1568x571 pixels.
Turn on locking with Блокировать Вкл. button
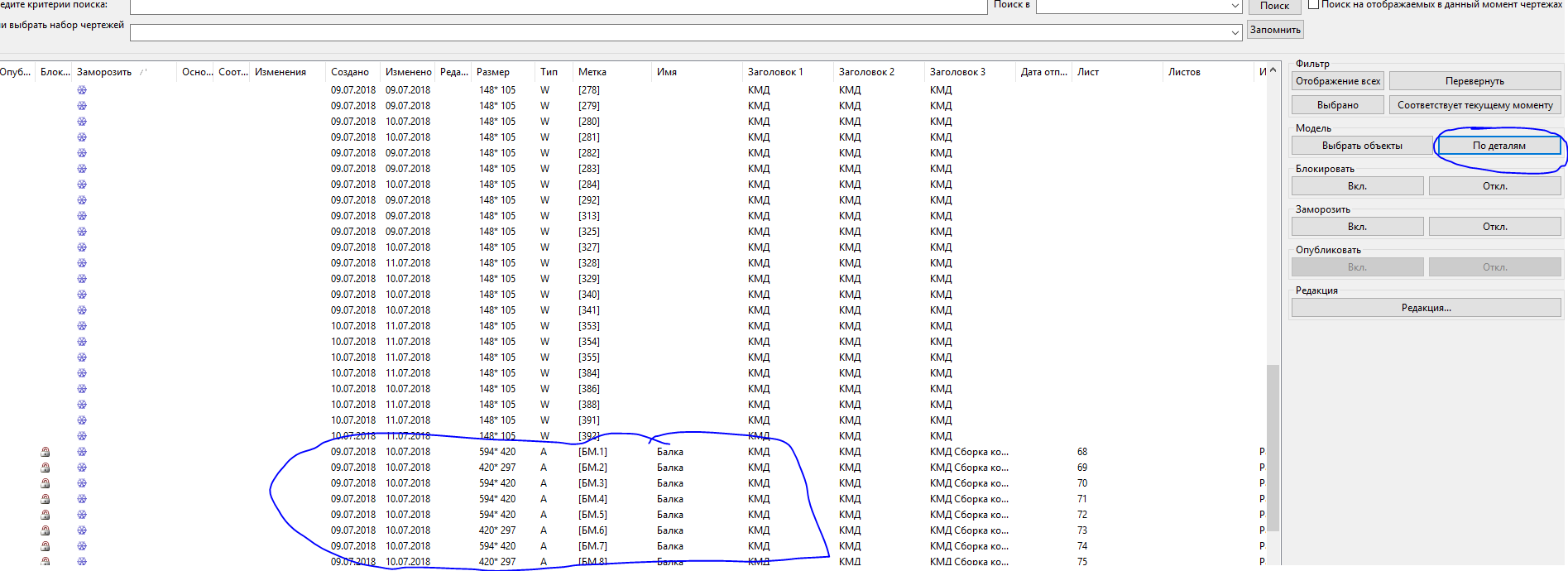click(x=1357, y=186)
